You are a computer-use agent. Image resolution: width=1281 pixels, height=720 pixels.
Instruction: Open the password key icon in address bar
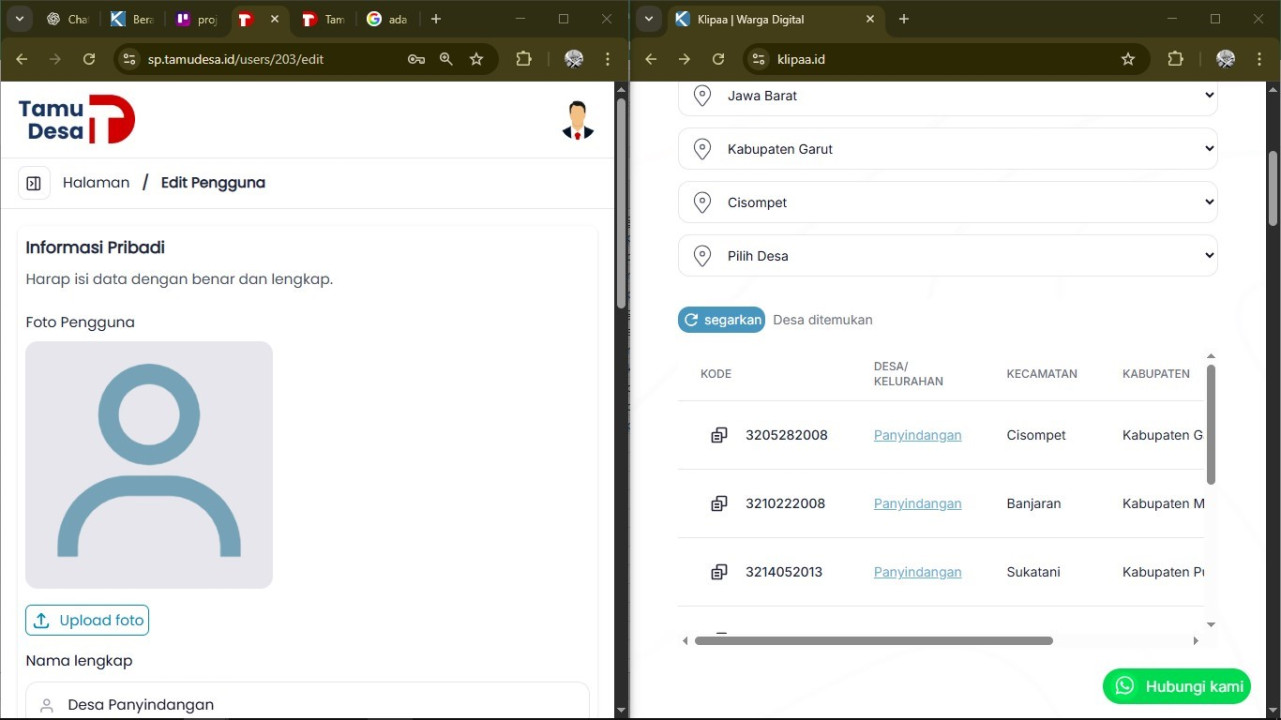pos(416,59)
